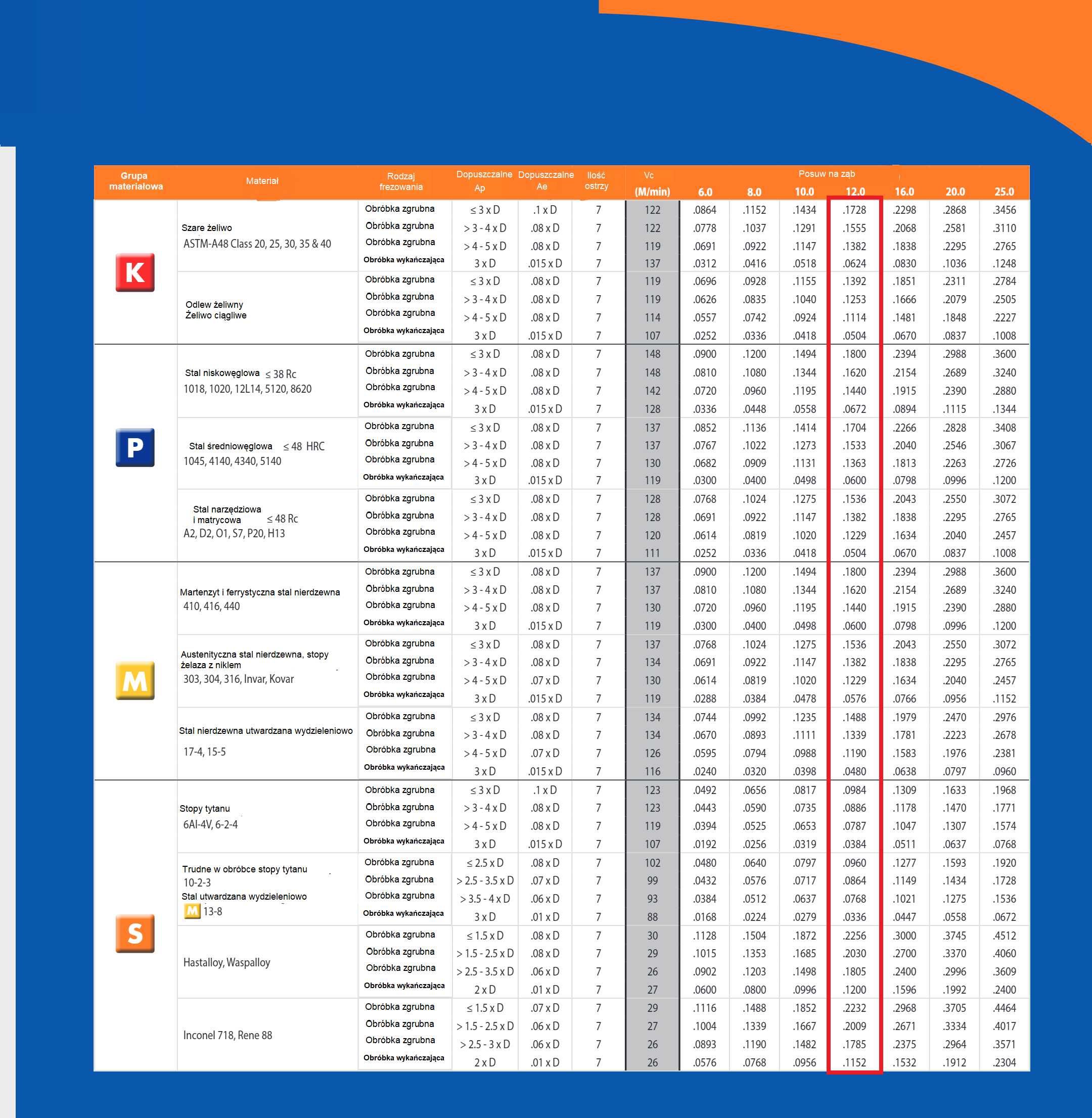1092x1118 pixels.
Task: Click the .1128 Hastalloy feed value
Action: [704, 936]
